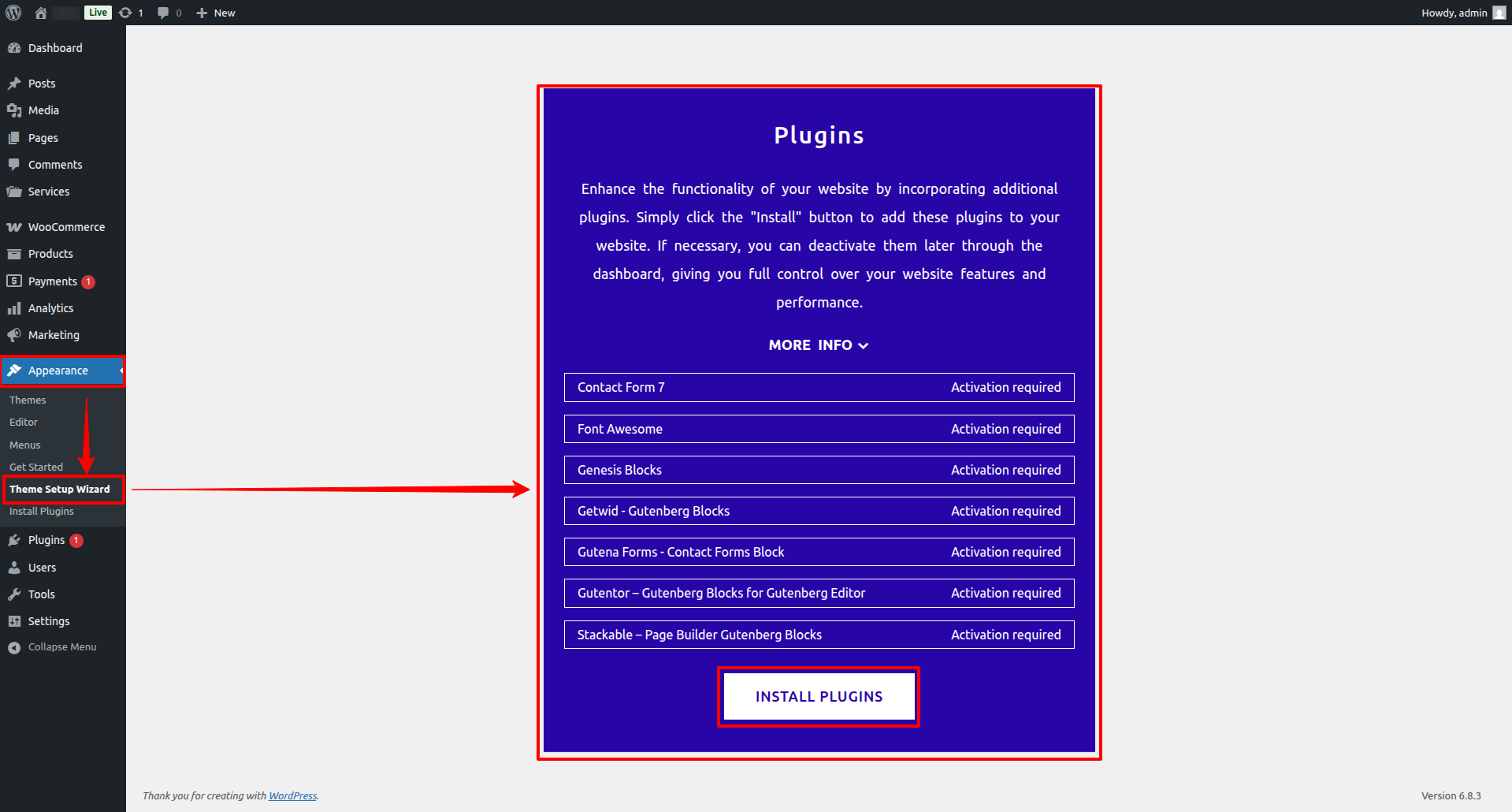Click the WooCommerce sidebar icon
Image resolution: width=1512 pixels, height=812 pixels.
[14, 227]
